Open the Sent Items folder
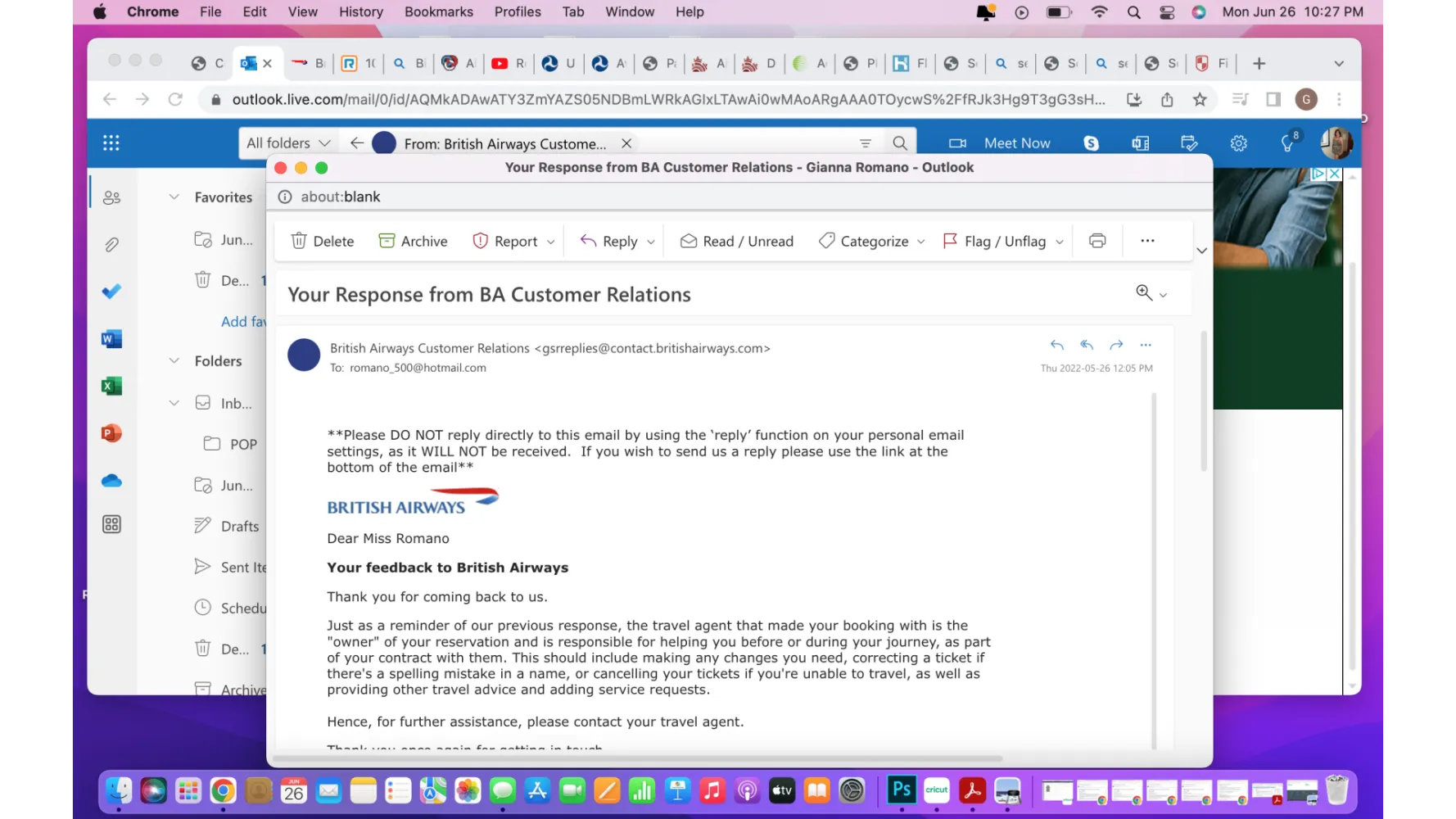 pyautogui.click(x=229, y=567)
